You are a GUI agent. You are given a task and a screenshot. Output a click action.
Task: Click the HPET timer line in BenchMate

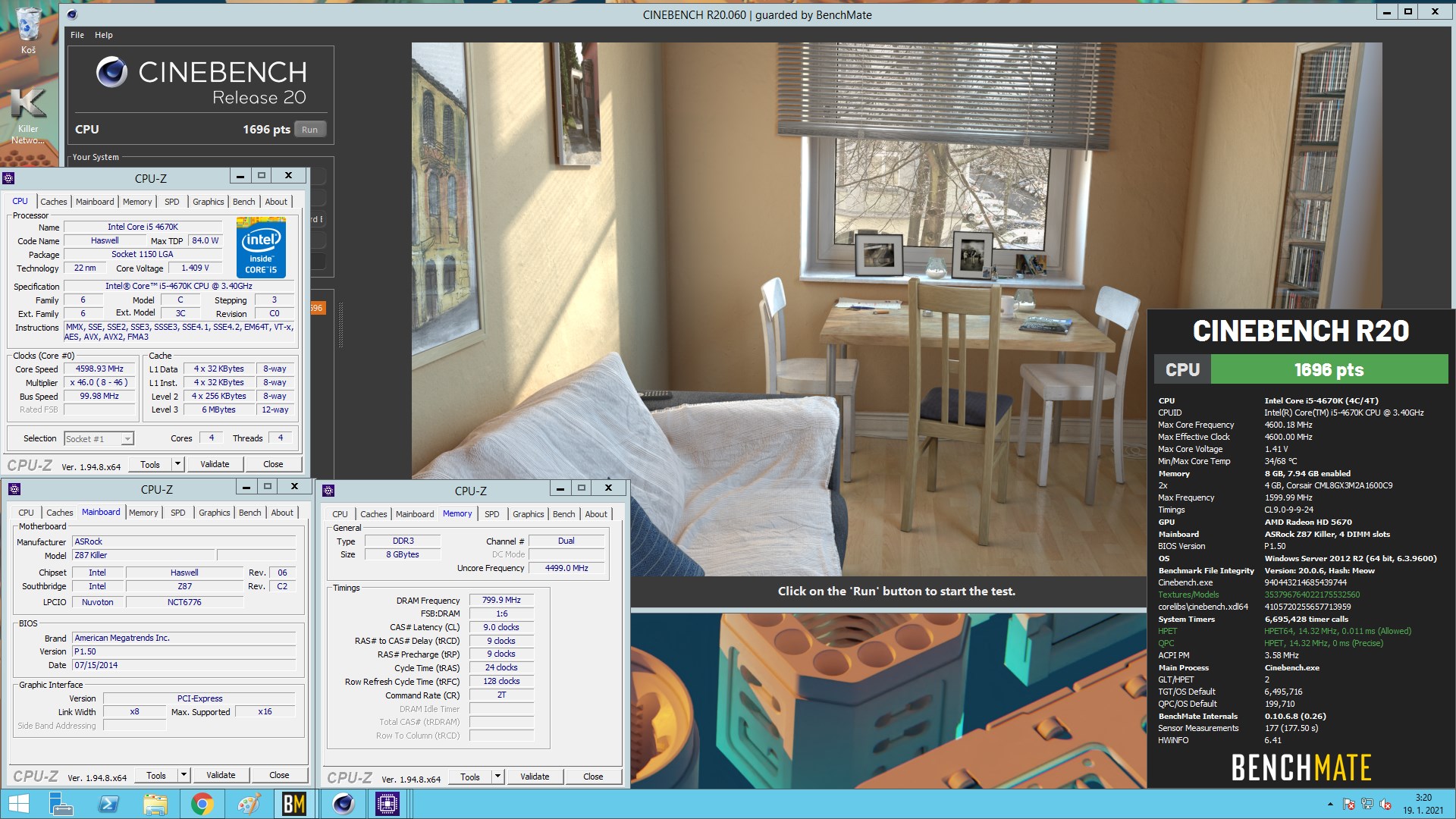[1285, 631]
